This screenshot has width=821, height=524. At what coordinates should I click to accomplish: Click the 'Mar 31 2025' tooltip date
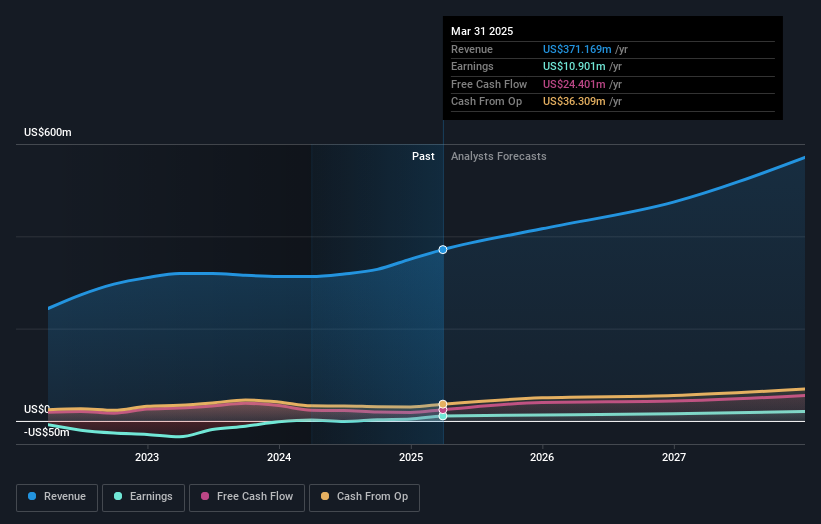482,31
